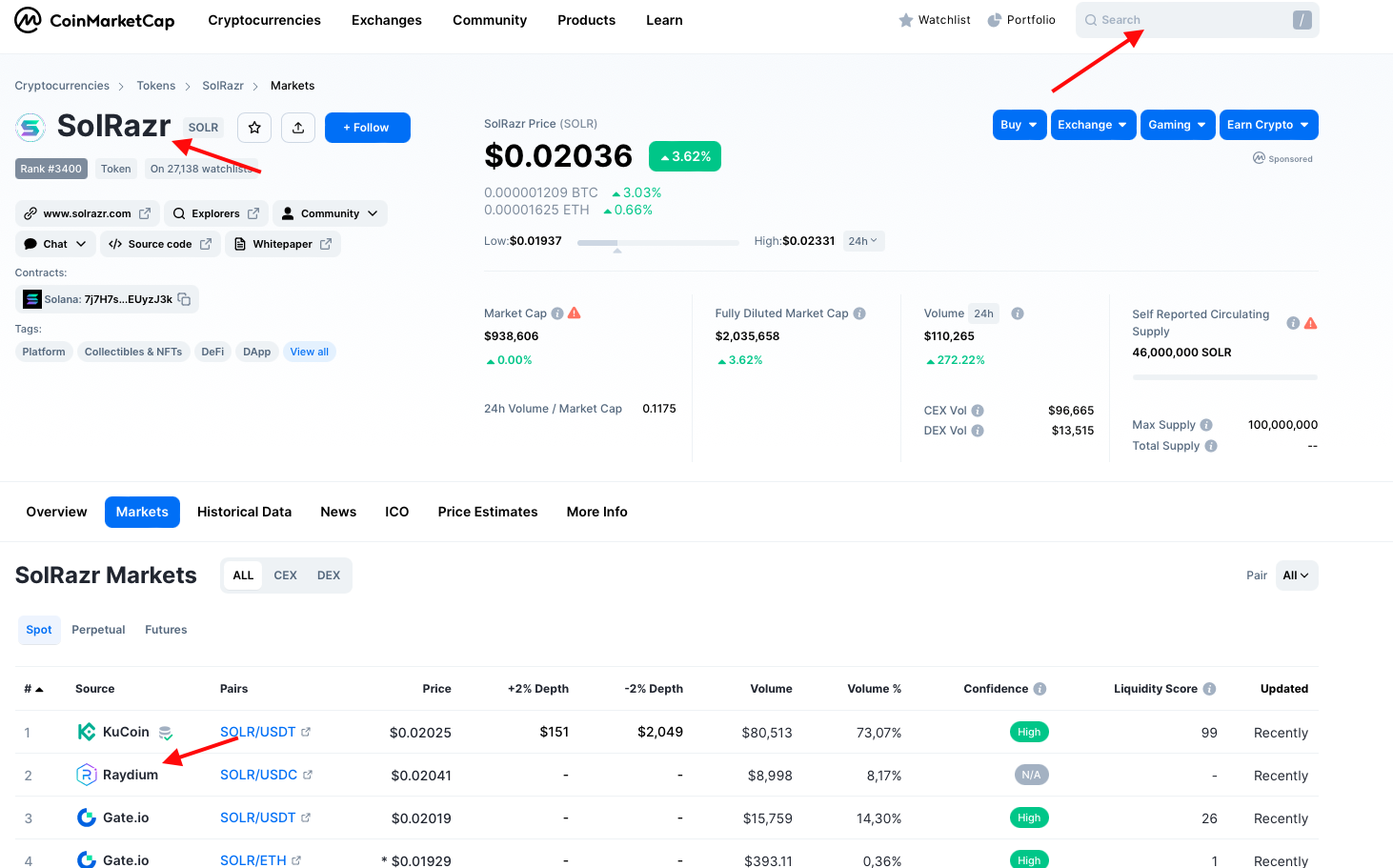Click the Volume 24h info icon
This screenshot has height=868, width=1393.
click(1018, 313)
